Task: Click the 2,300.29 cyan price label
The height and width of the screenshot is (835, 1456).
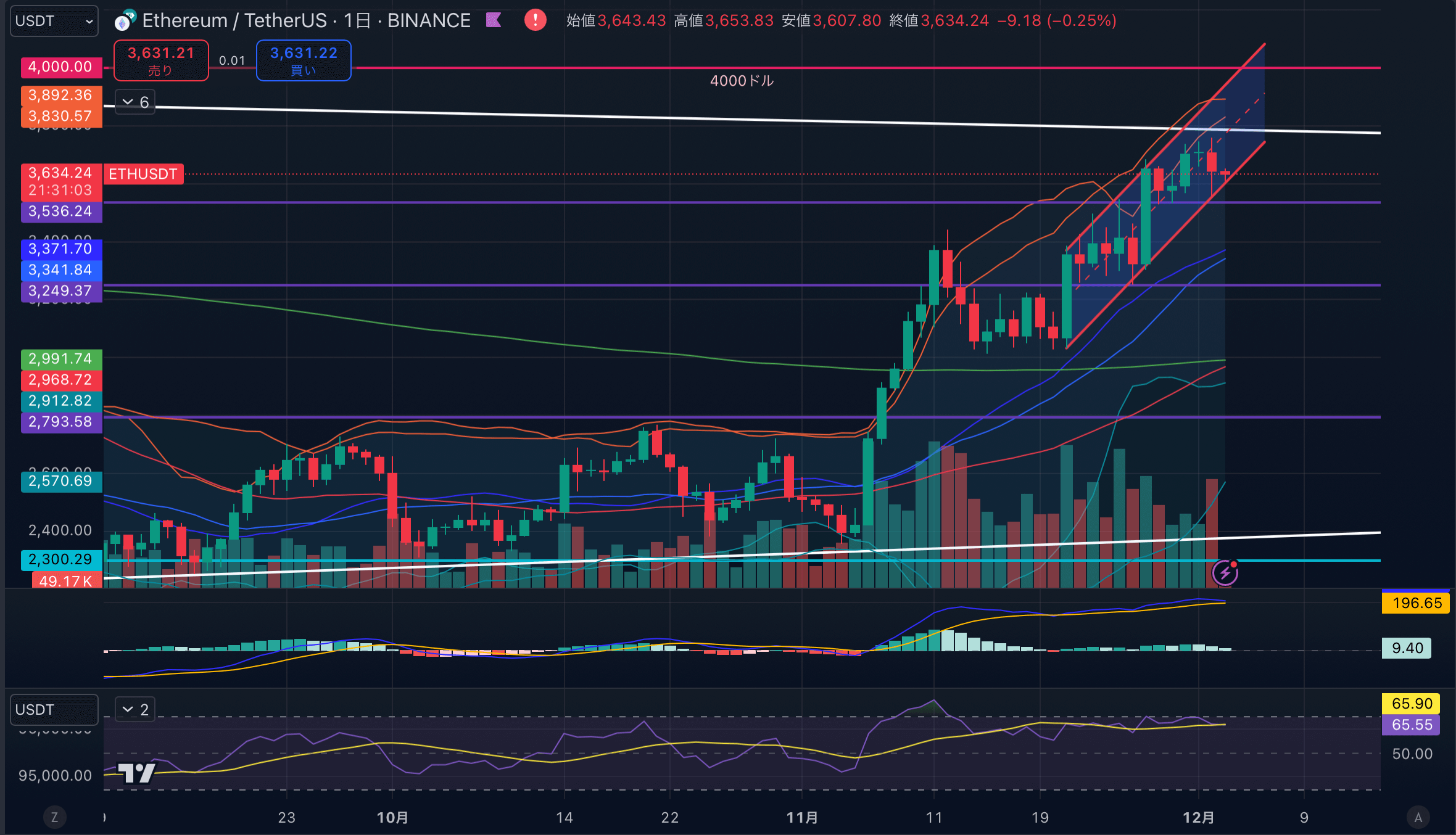Action: (x=62, y=560)
